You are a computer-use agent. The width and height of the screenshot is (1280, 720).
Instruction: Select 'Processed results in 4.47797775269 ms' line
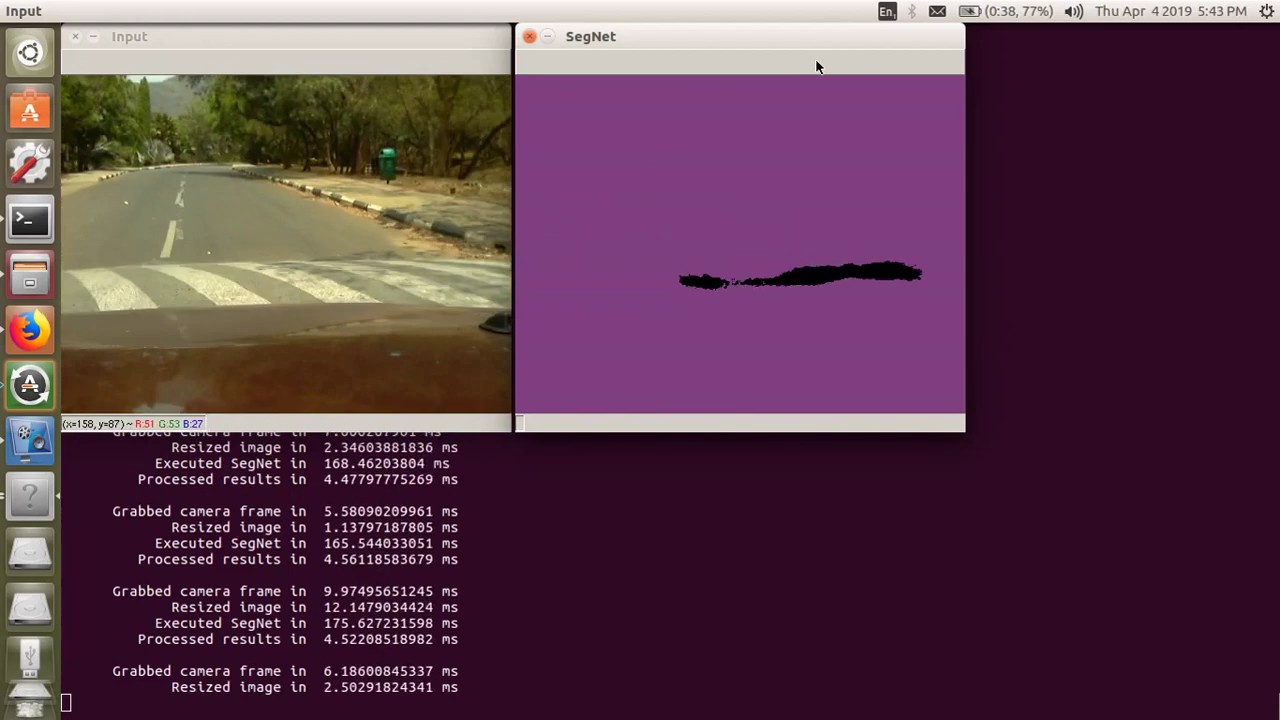tap(298, 479)
